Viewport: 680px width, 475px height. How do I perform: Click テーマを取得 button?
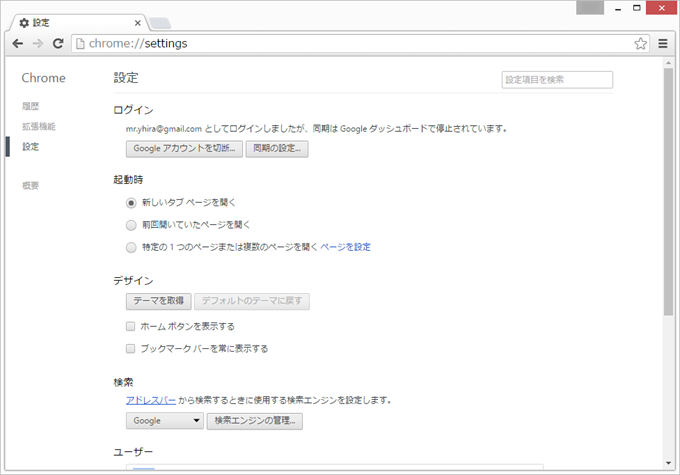coord(159,301)
